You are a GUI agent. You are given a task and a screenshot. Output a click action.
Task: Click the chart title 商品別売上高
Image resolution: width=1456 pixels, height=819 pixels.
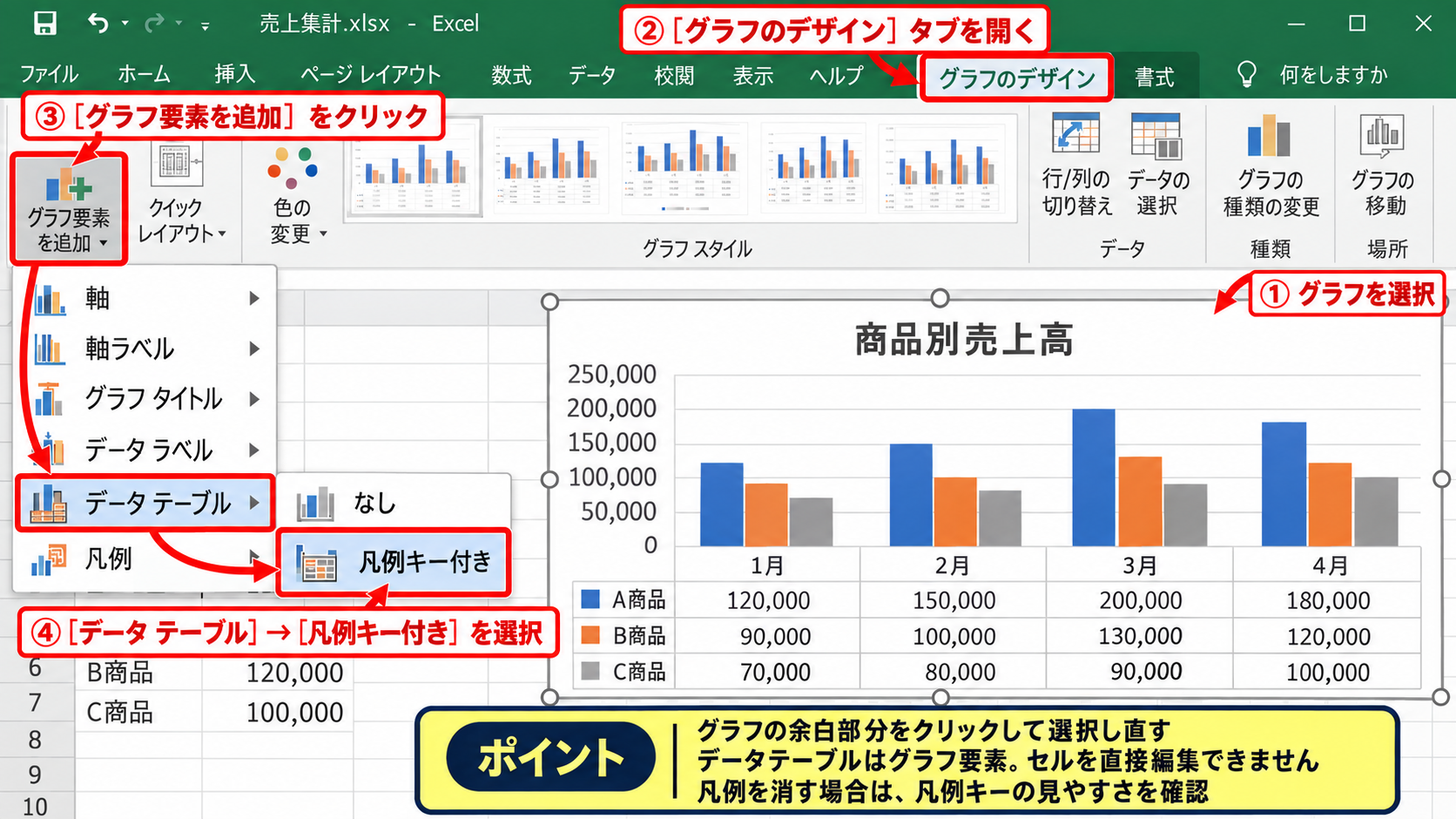pyautogui.click(x=963, y=339)
